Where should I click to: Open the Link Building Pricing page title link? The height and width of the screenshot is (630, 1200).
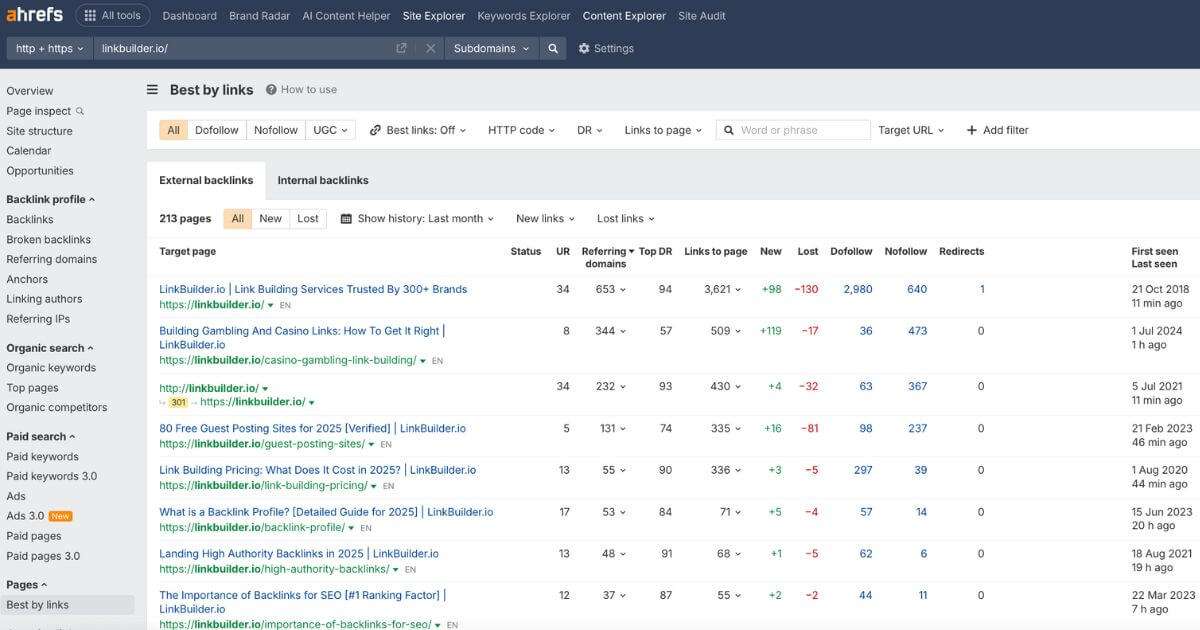point(318,470)
